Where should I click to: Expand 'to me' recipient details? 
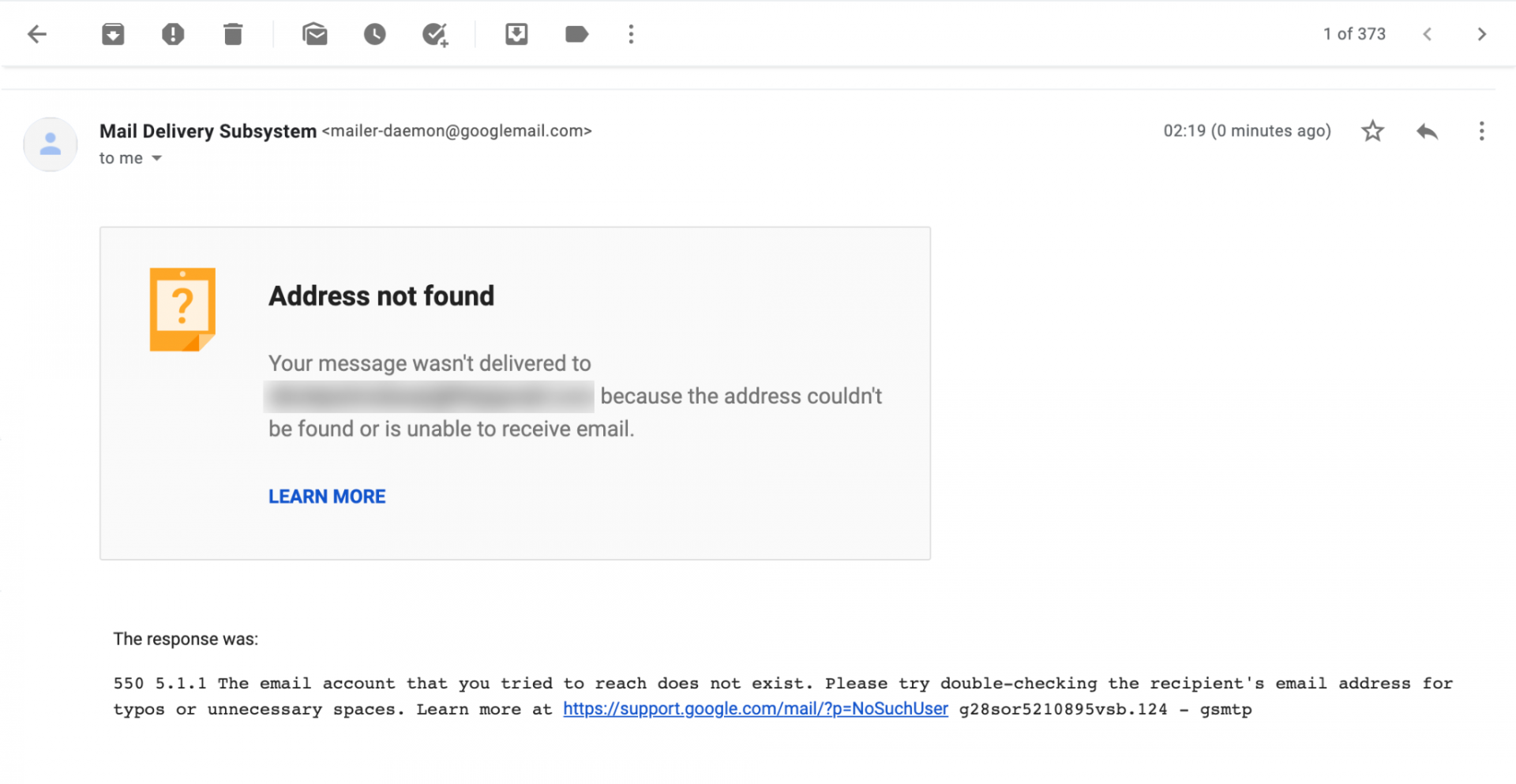tap(156, 158)
